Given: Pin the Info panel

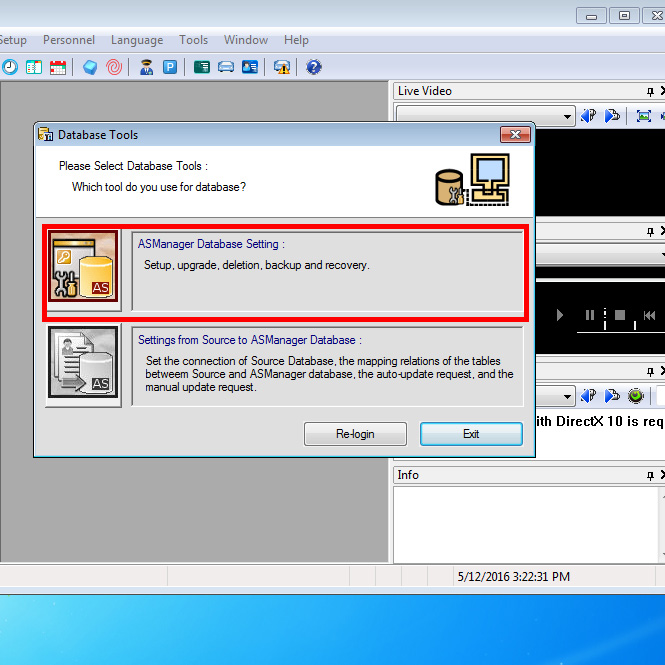Looking at the screenshot, I should (x=650, y=475).
